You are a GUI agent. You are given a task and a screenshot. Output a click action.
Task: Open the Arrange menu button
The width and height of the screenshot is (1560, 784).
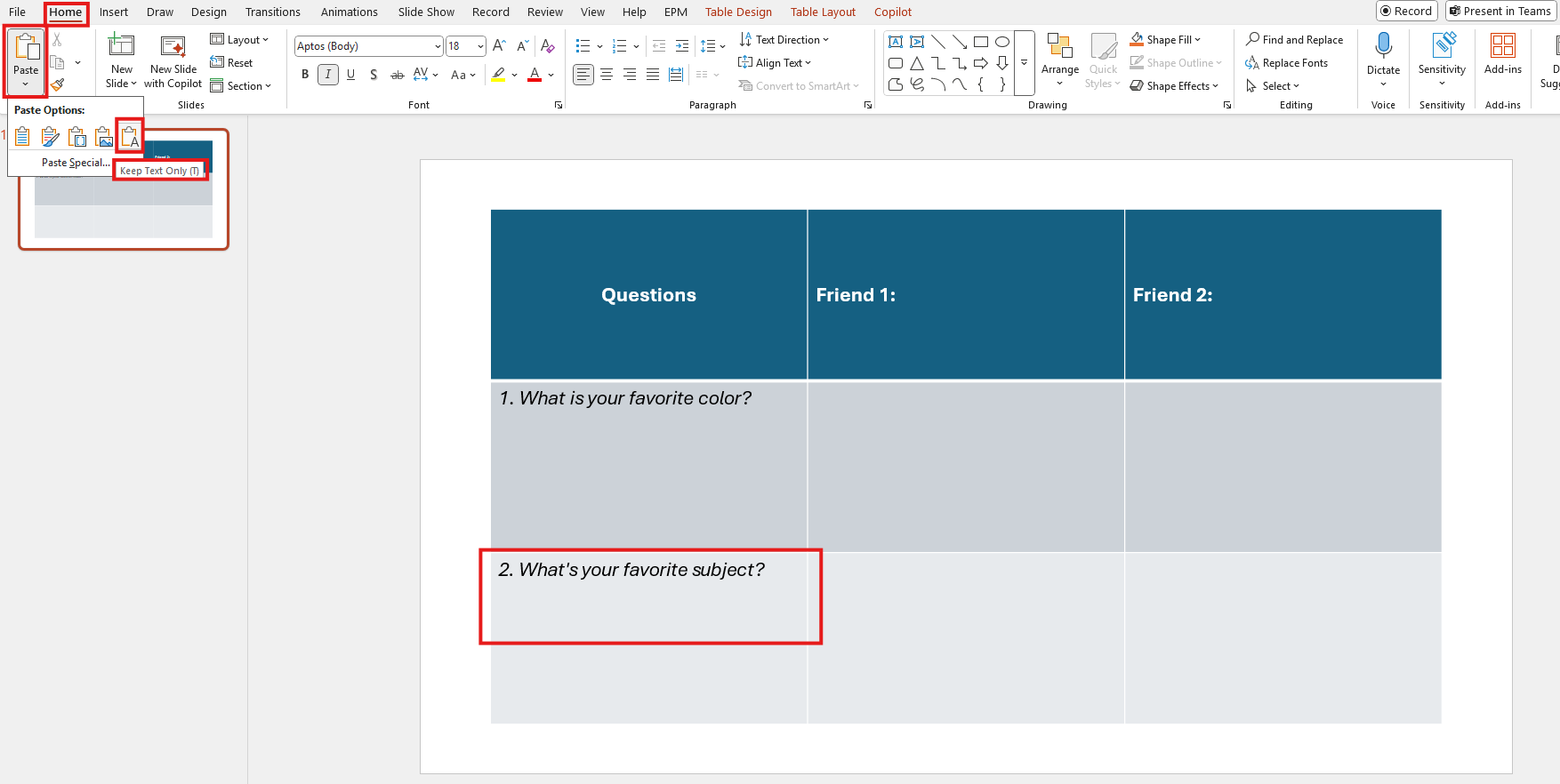(x=1060, y=60)
